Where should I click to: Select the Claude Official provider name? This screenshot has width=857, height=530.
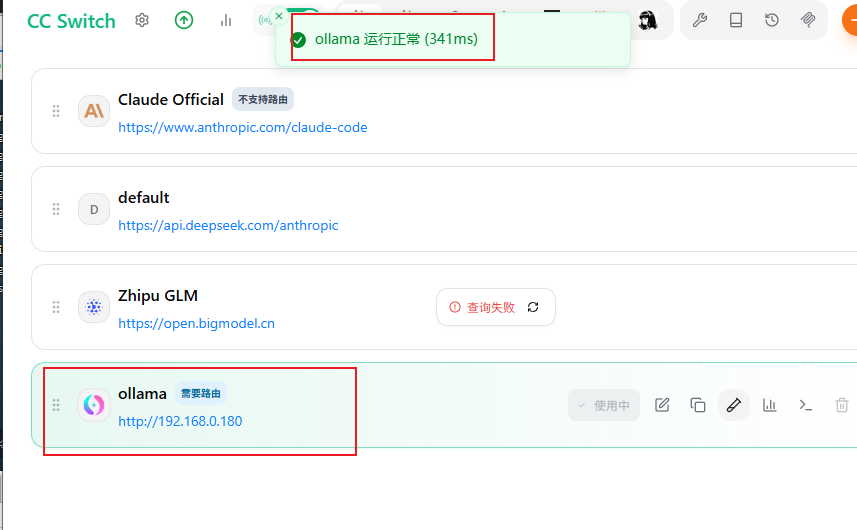pyautogui.click(x=171, y=99)
